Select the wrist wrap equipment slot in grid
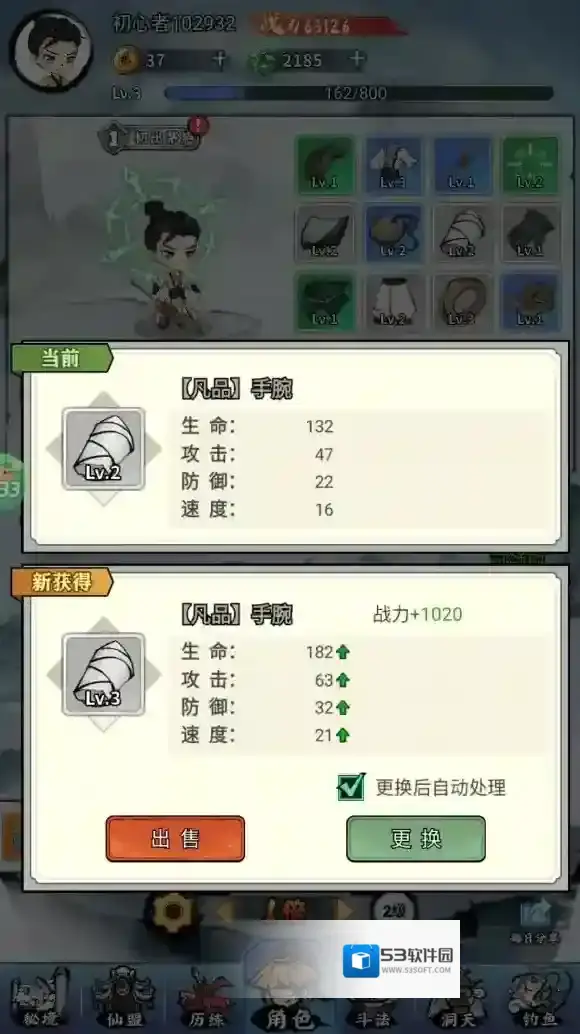 coord(462,233)
